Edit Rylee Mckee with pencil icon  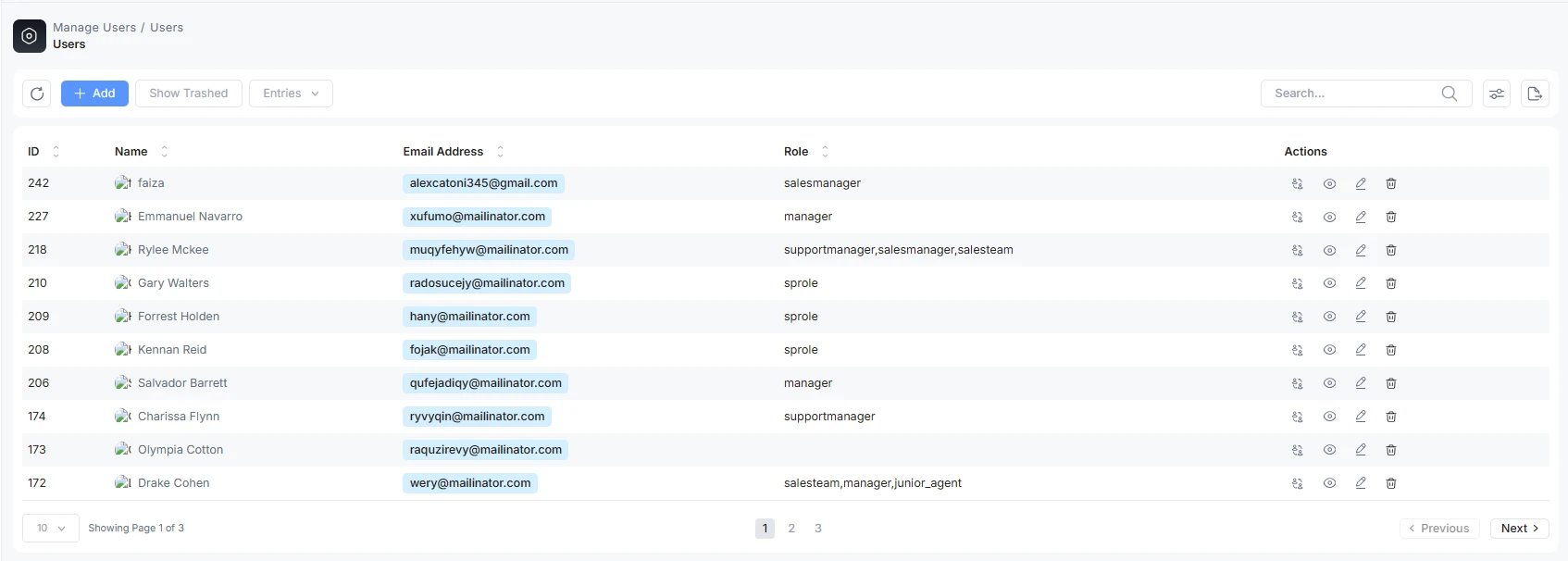tap(1361, 250)
